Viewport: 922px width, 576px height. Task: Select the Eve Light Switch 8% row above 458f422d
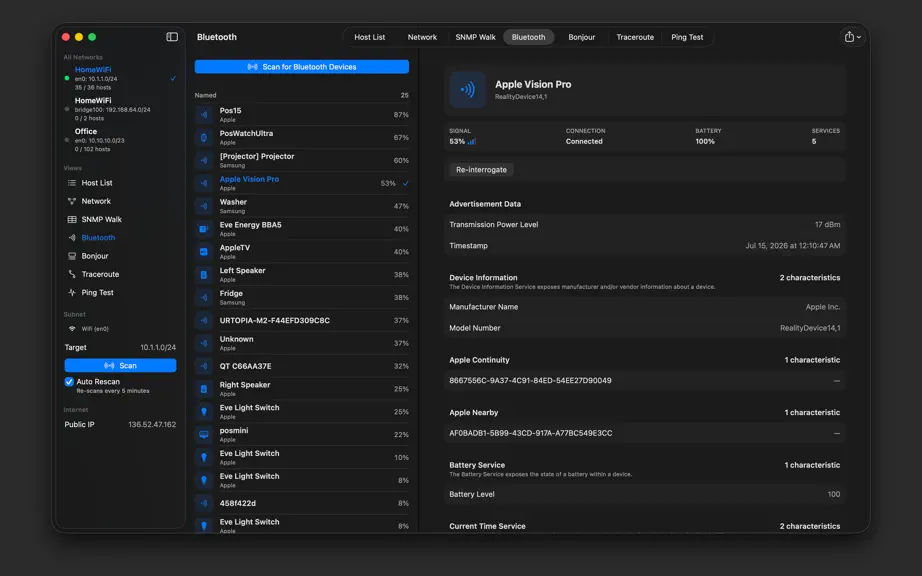302,480
